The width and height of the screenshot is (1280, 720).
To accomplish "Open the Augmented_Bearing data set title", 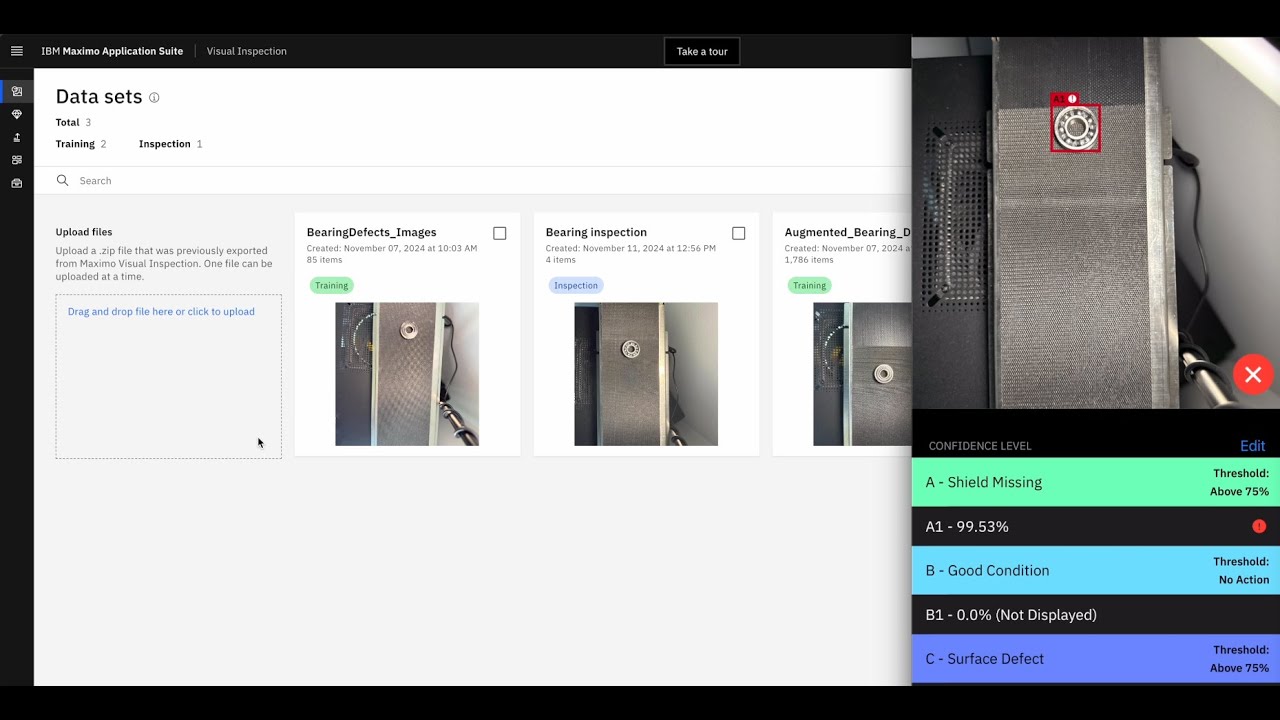I will pos(848,232).
